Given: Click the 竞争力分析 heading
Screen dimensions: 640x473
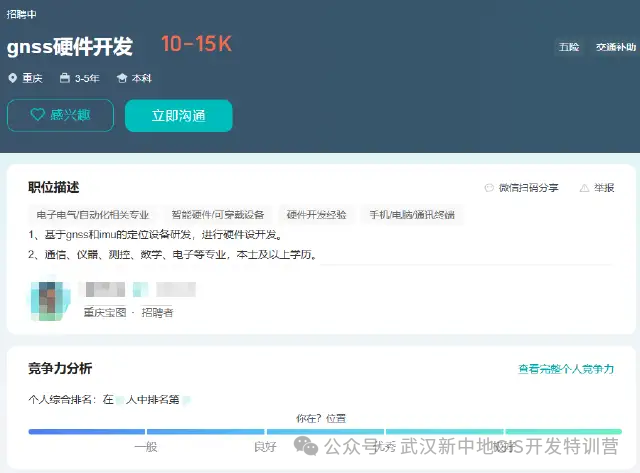Looking at the screenshot, I should (60, 368).
